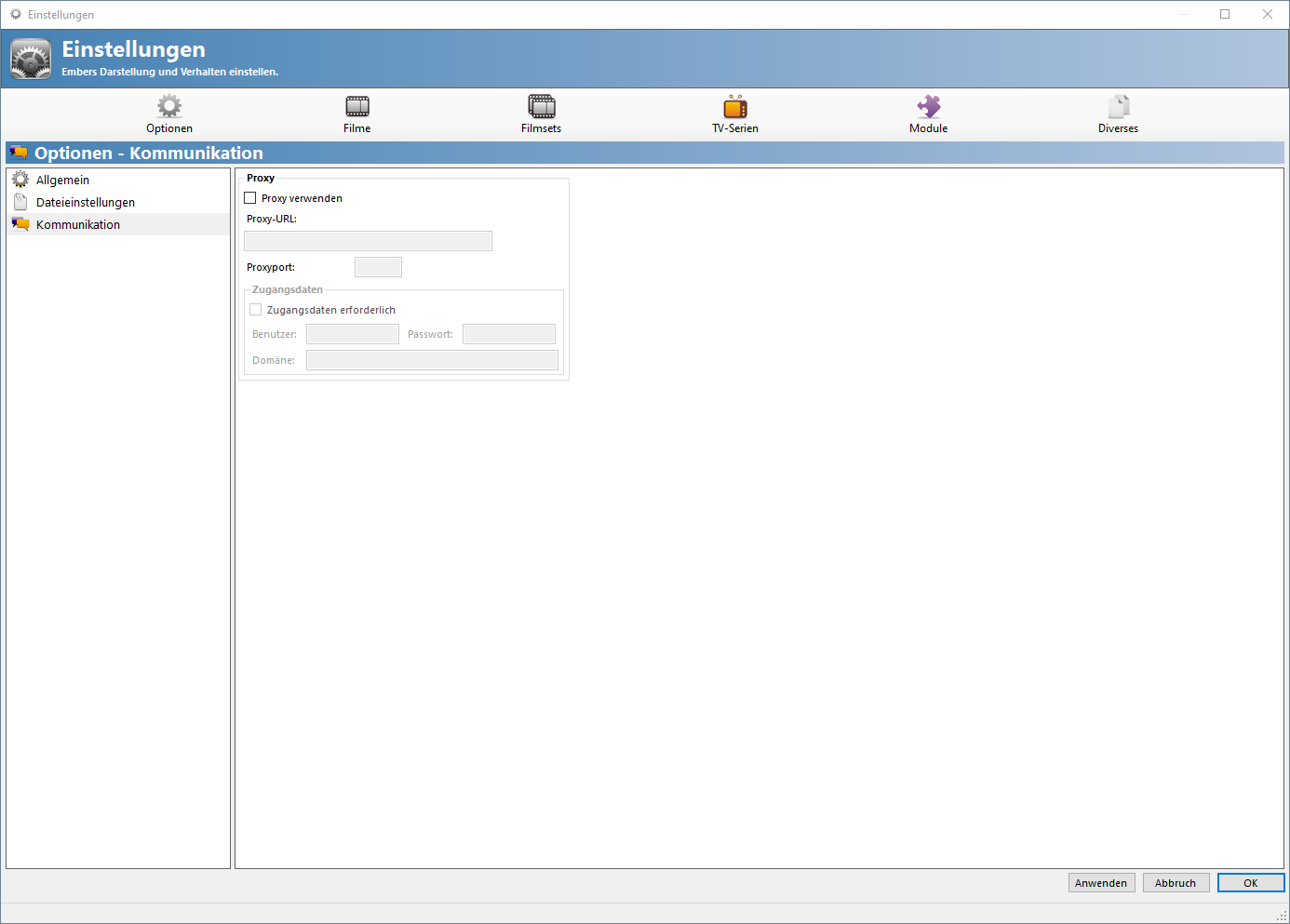Close the Einstellungen window
Viewport: 1290px width, 924px height.
pos(1268,14)
